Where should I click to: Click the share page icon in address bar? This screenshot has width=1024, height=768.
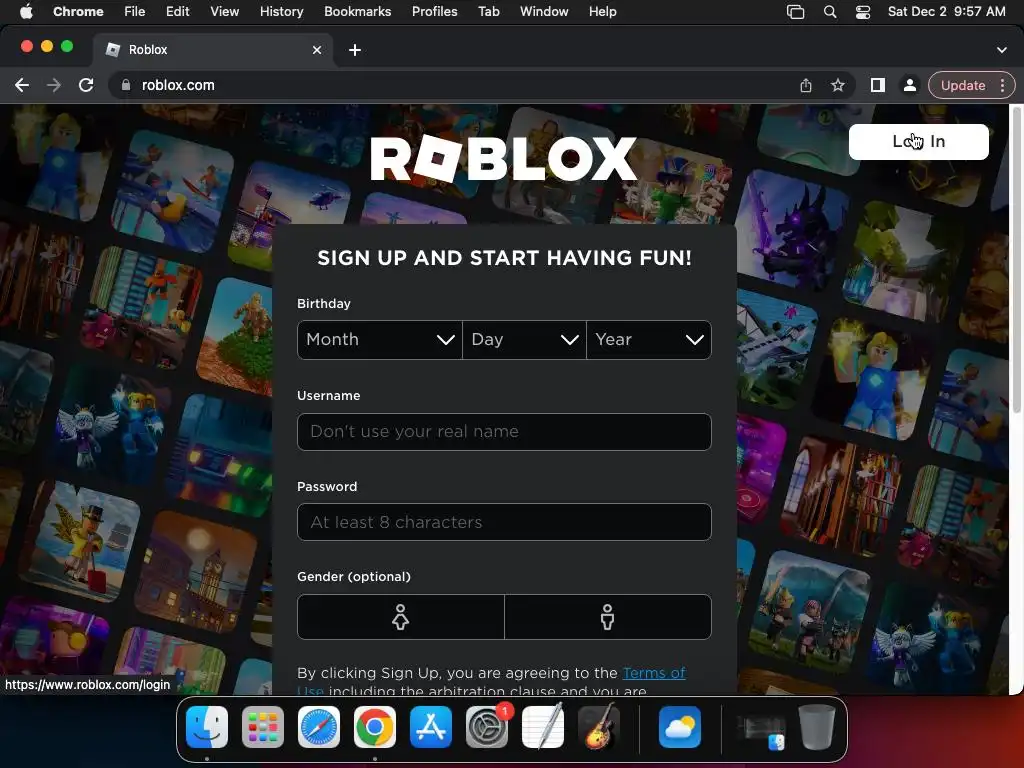pos(806,86)
